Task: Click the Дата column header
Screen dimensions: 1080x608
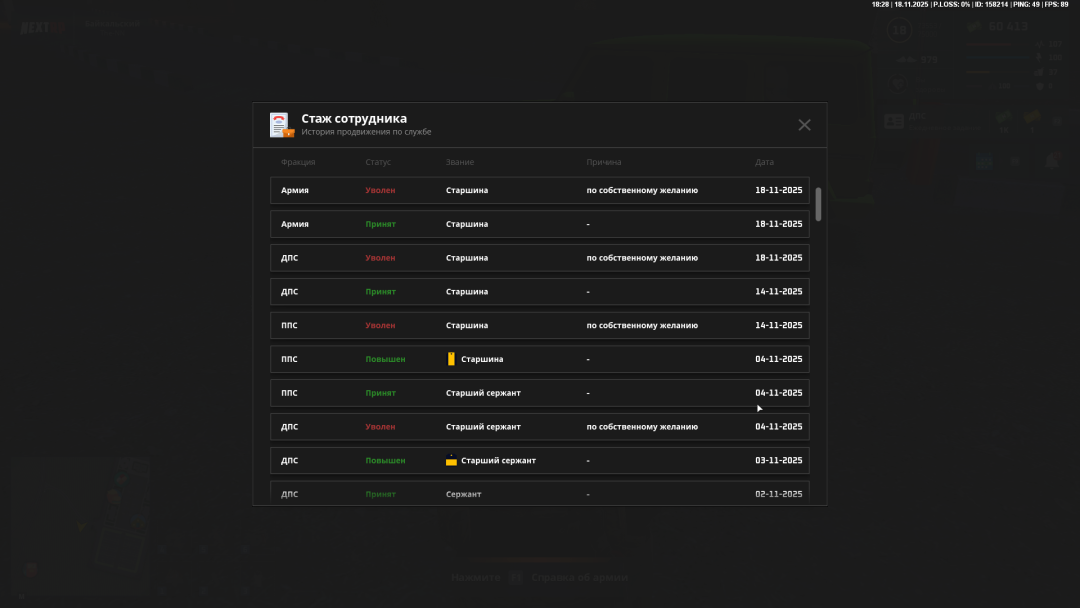Action: 764,162
